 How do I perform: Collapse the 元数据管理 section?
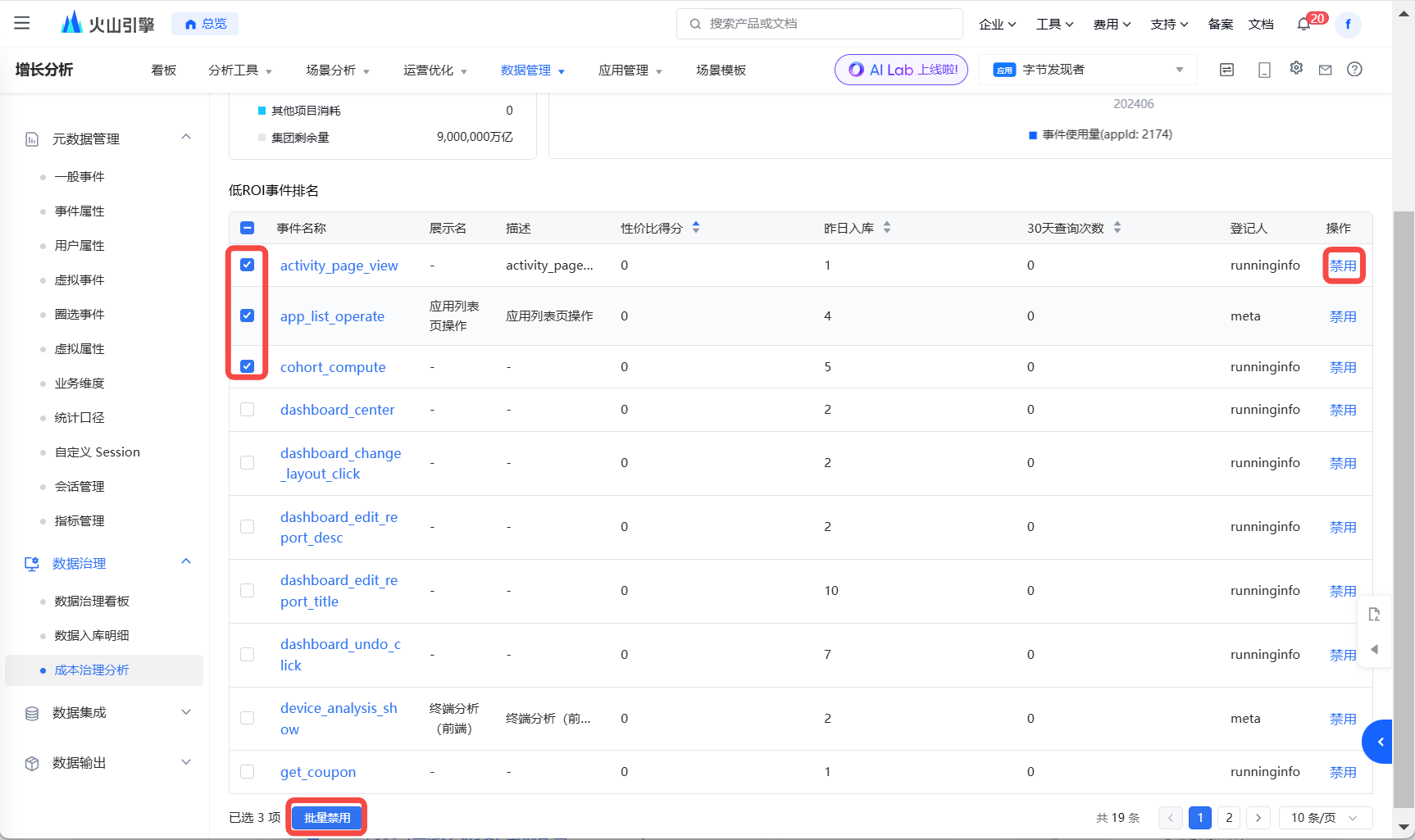186,137
